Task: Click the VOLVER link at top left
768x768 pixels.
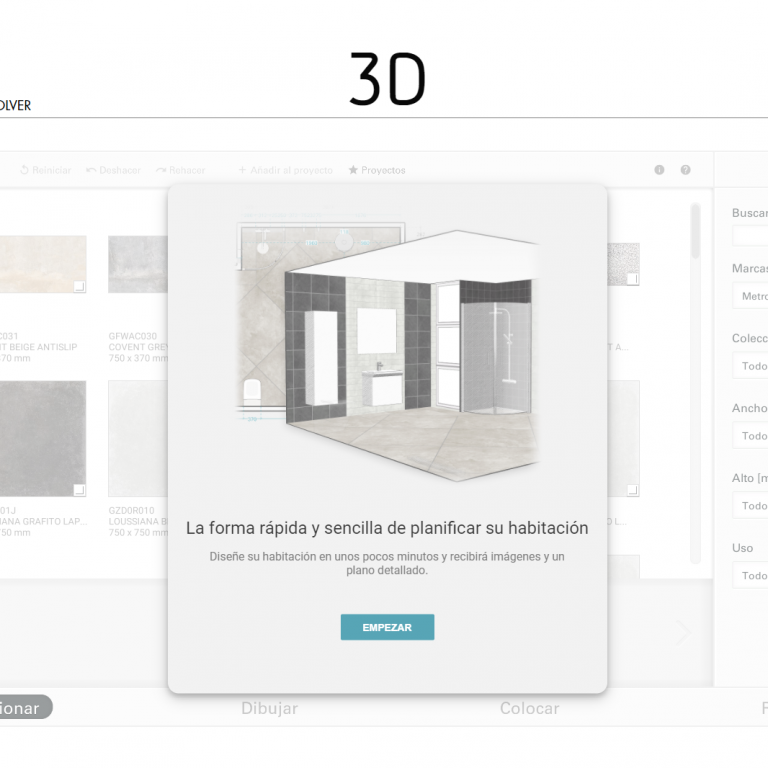Action: pyautogui.click(x=15, y=106)
